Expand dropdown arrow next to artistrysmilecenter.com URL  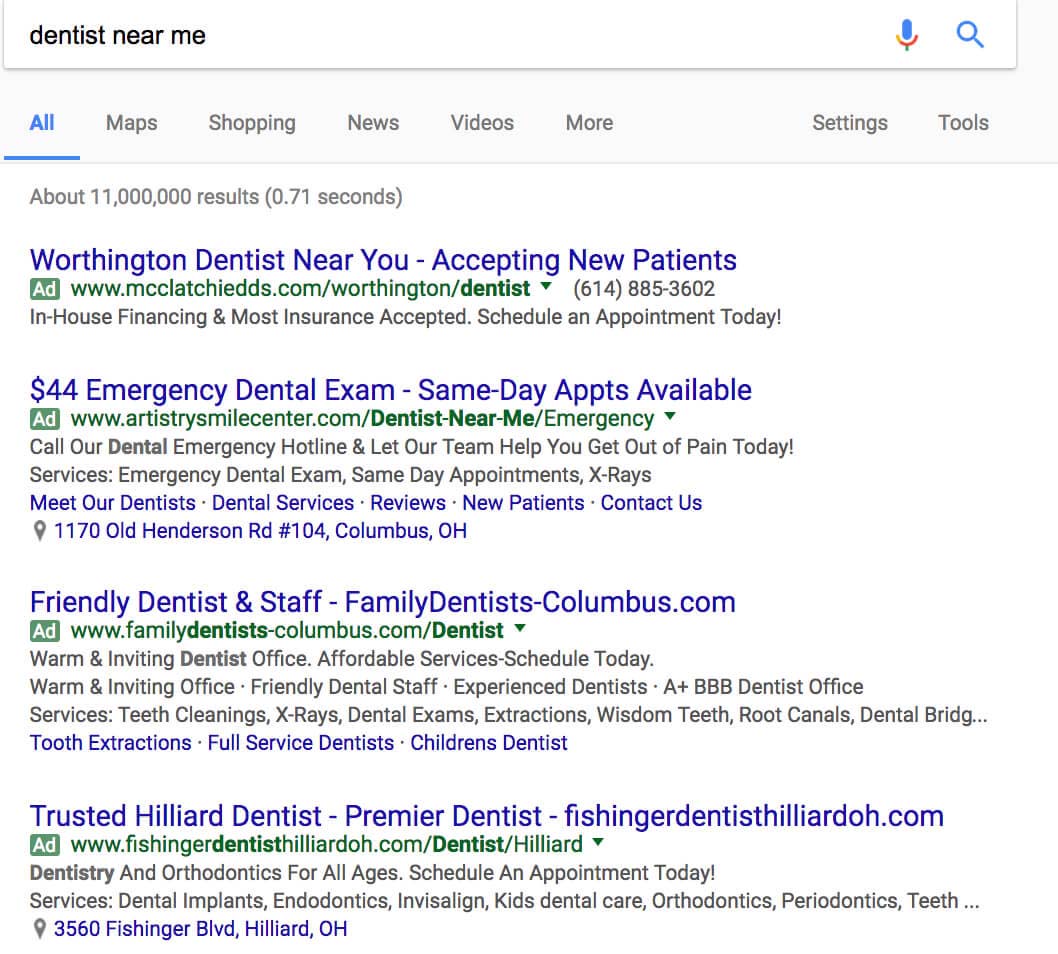pos(669,416)
